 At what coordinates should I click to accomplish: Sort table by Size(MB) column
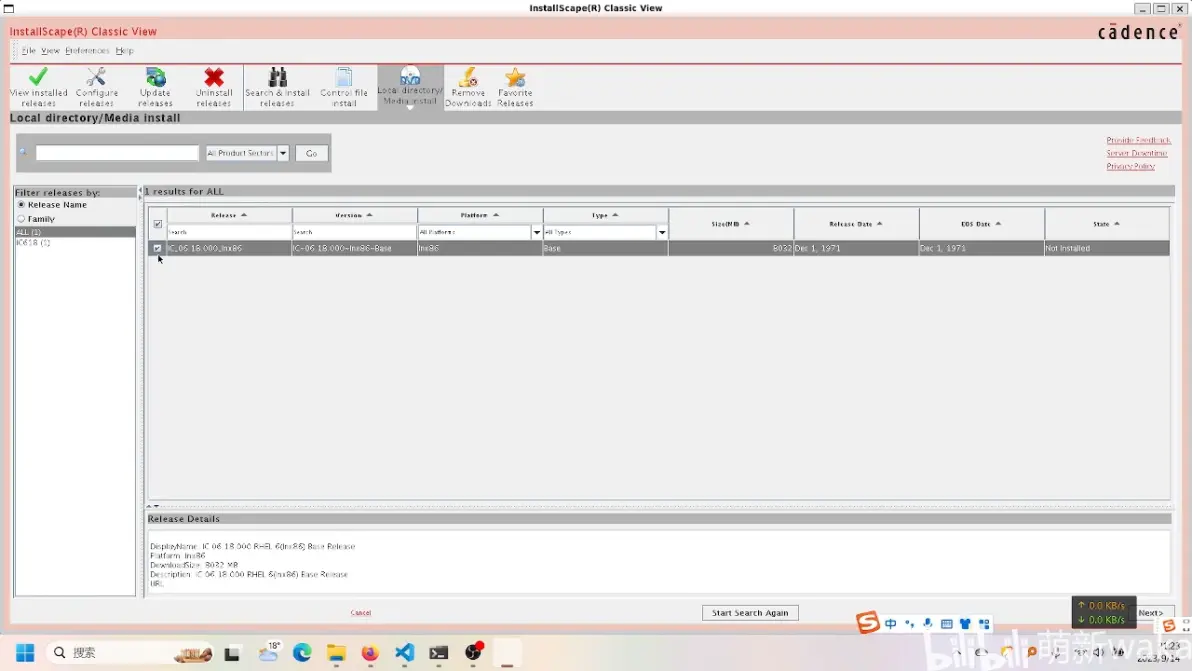pyautogui.click(x=731, y=223)
